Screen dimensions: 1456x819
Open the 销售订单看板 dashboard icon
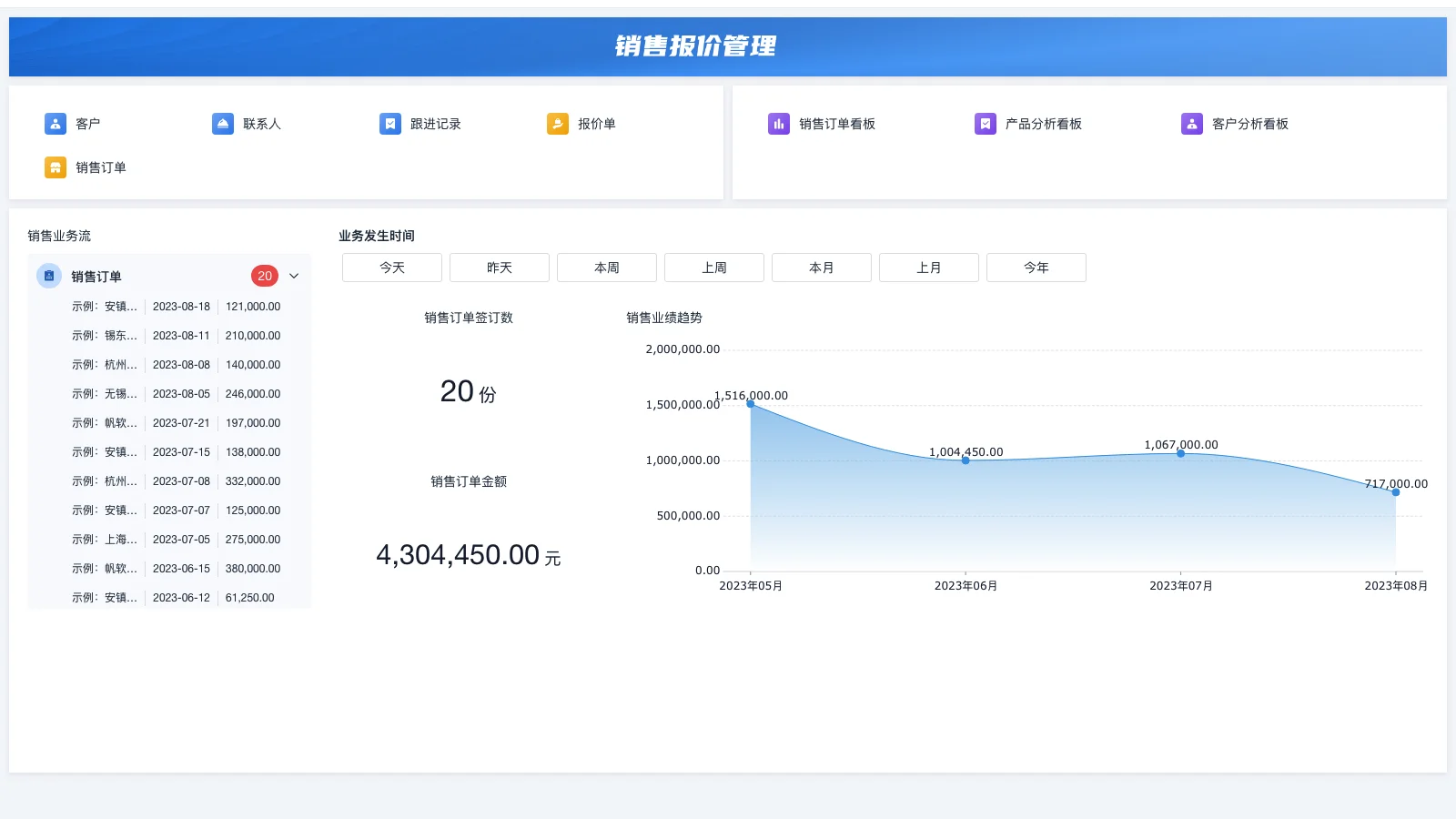click(779, 123)
